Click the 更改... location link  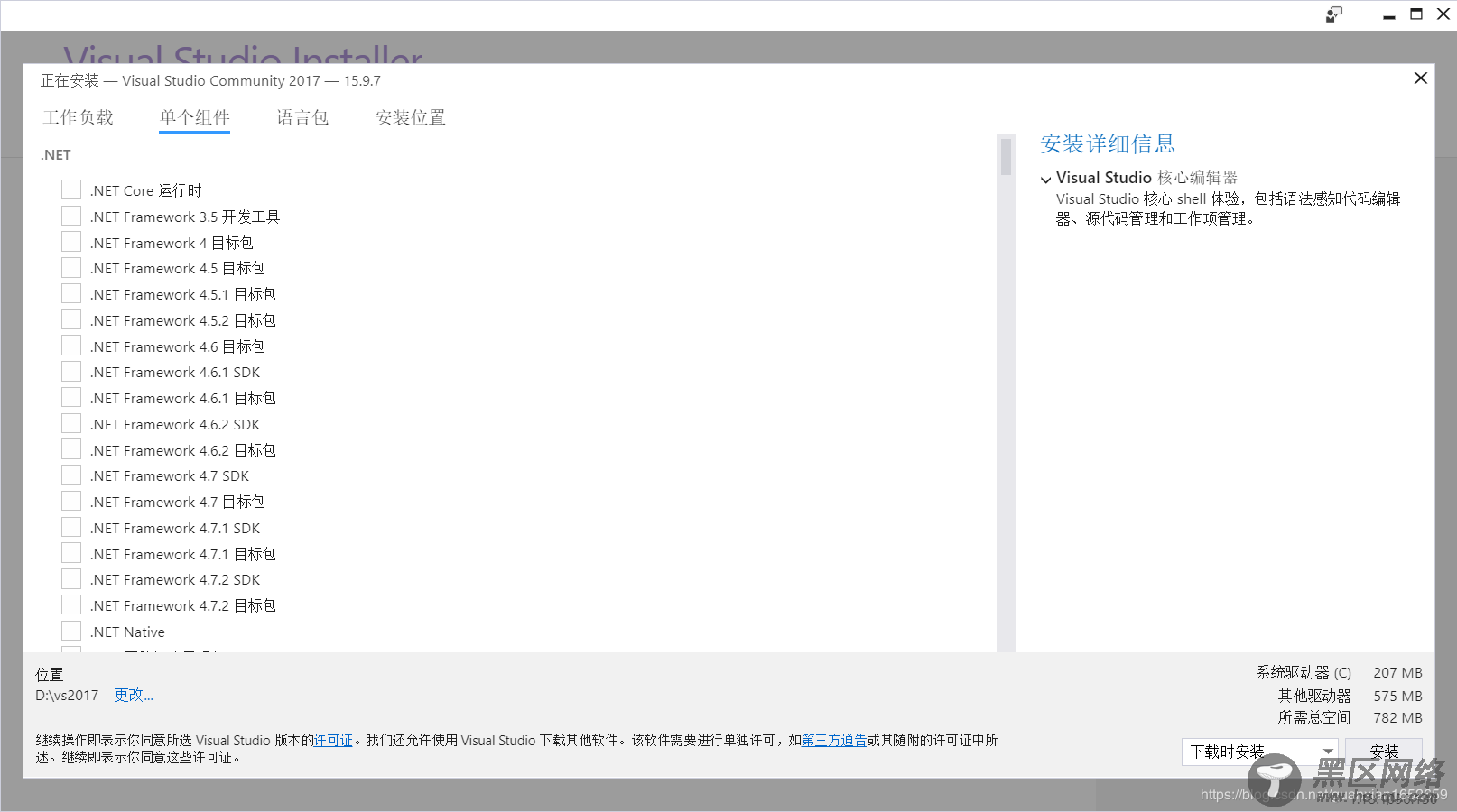(134, 696)
